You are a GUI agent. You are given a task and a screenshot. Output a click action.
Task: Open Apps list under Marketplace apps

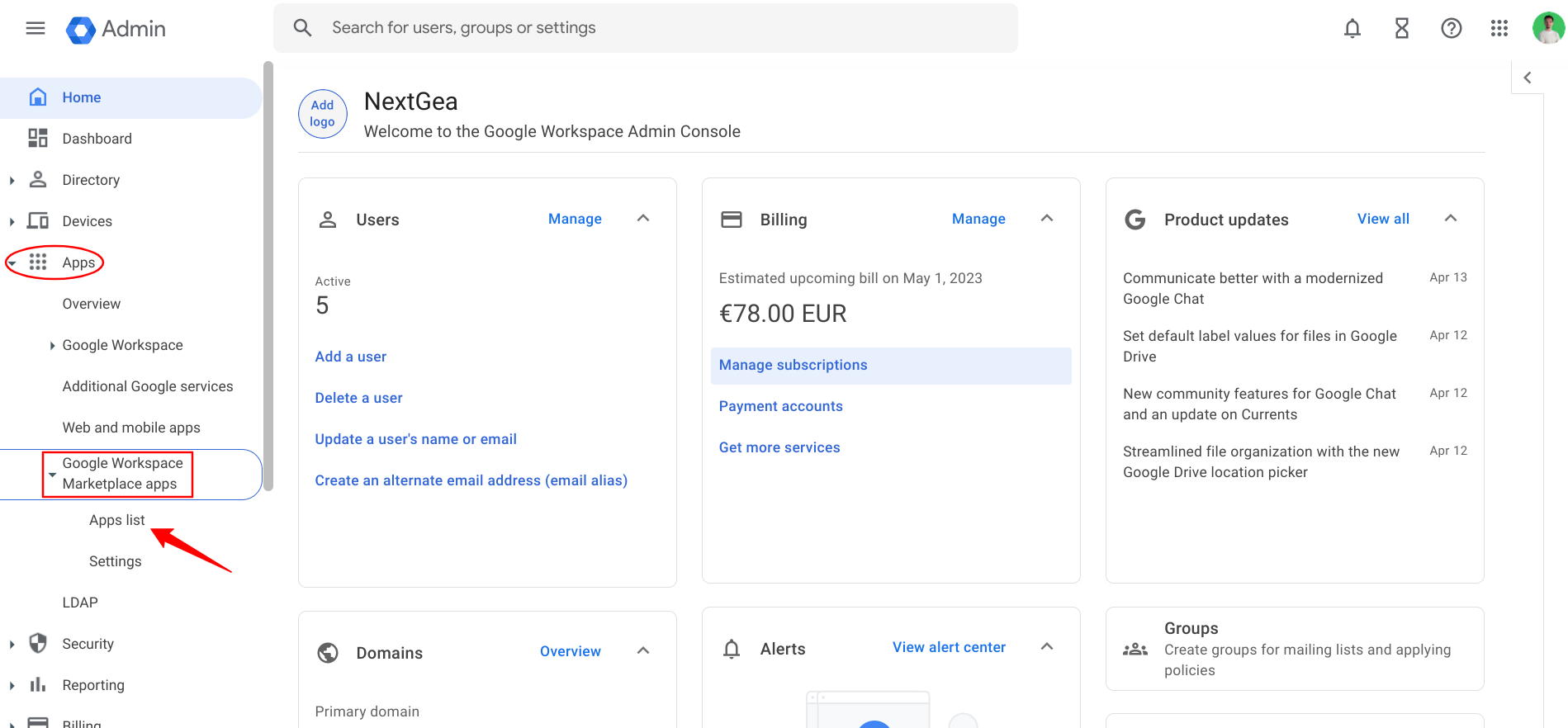[x=117, y=520]
